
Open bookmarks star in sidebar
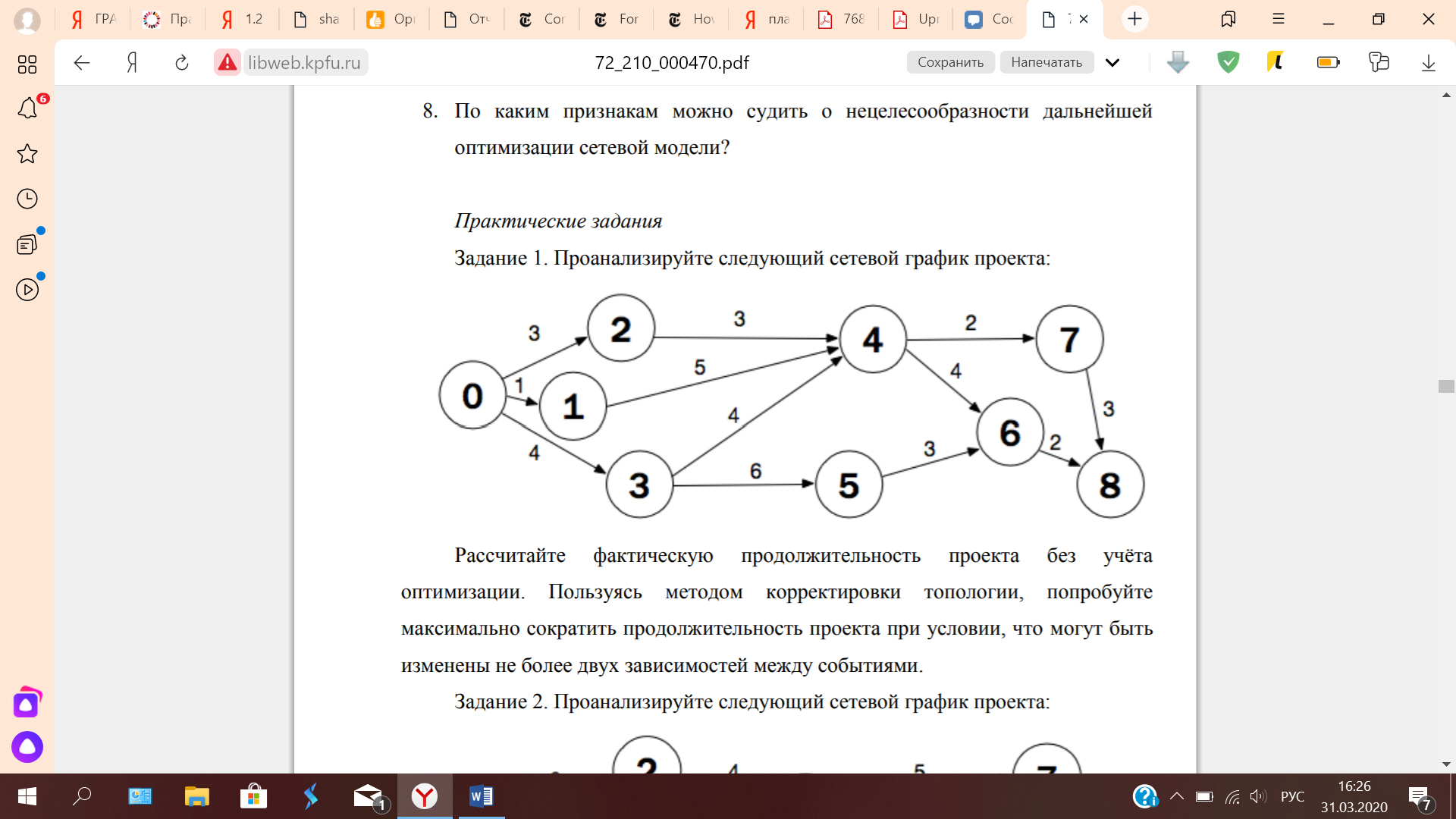[27, 154]
